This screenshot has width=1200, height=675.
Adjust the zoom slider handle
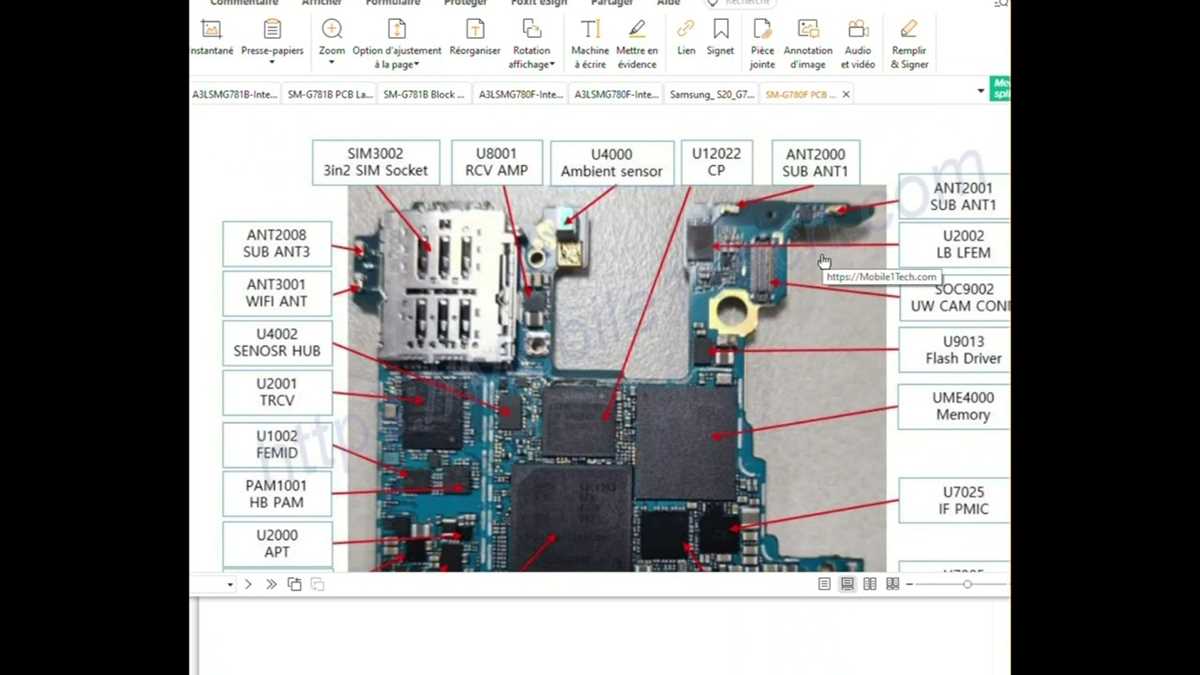pyautogui.click(x=967, y=584)
